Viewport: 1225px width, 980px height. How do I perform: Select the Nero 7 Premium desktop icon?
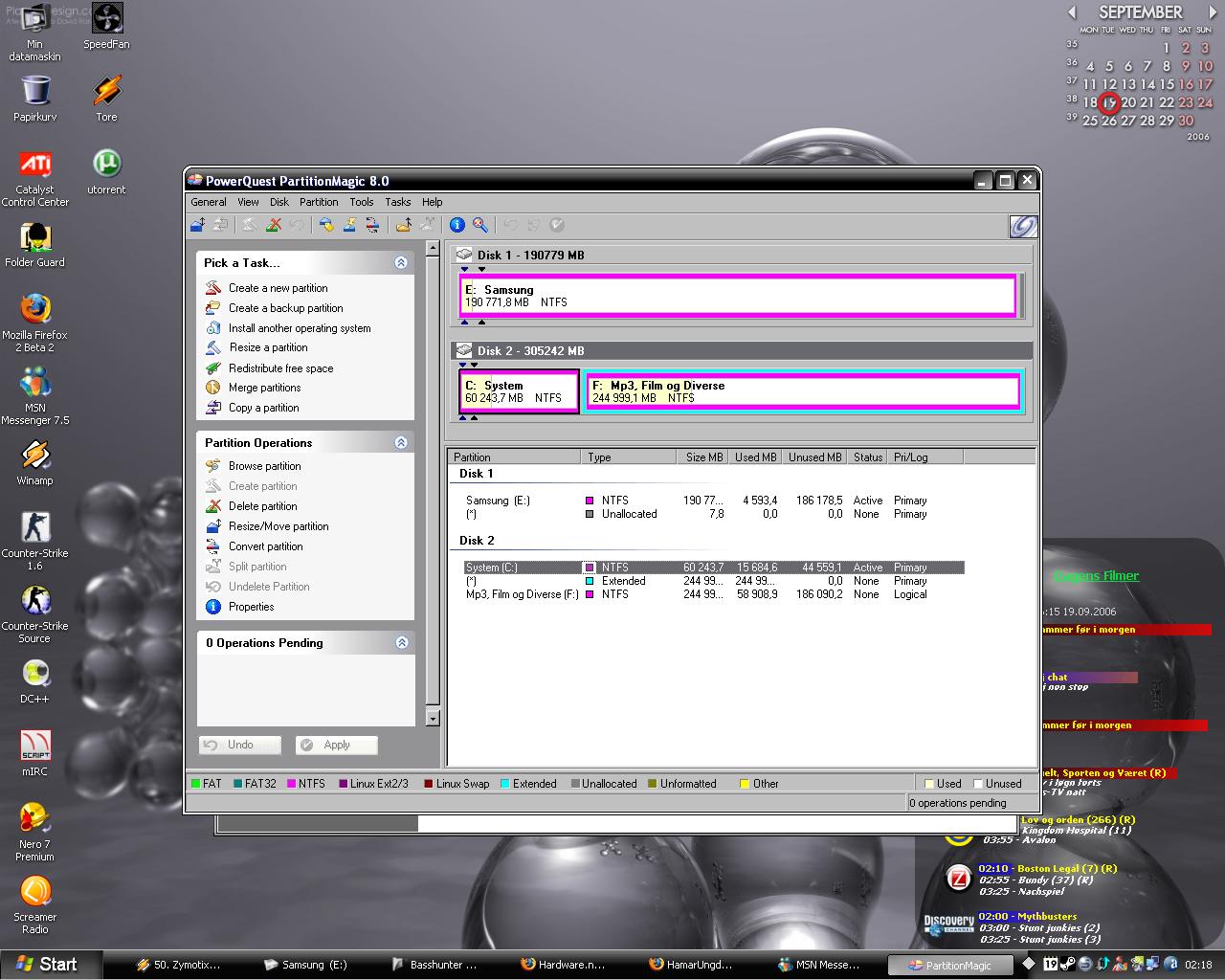point(35,833)
